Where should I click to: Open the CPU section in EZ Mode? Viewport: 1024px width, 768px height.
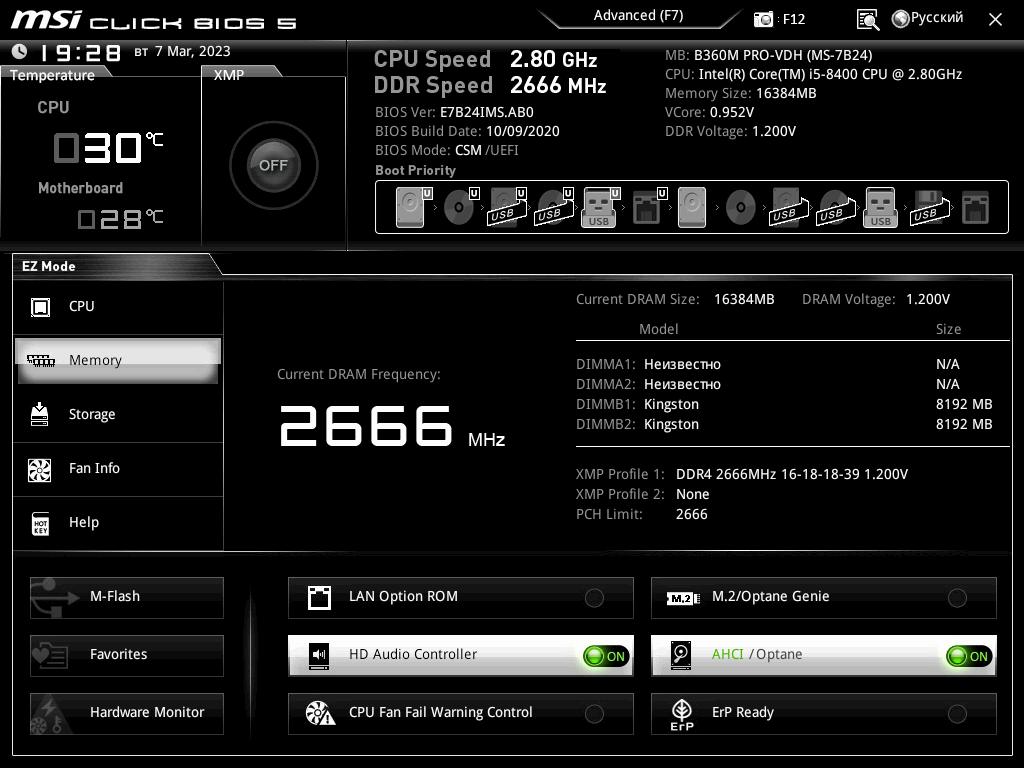pos(118,307)
